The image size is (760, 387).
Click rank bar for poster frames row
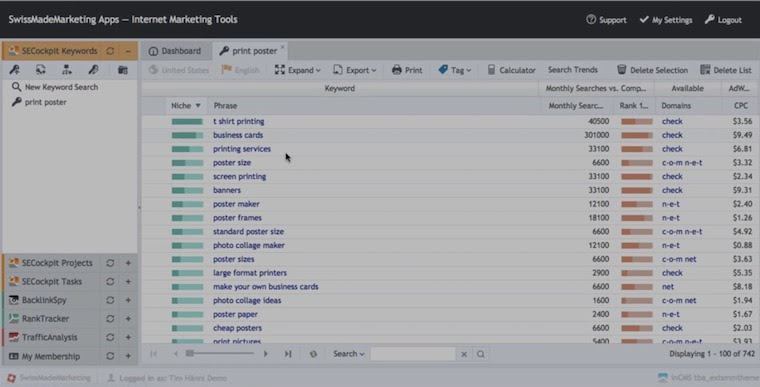pos(637,218)
